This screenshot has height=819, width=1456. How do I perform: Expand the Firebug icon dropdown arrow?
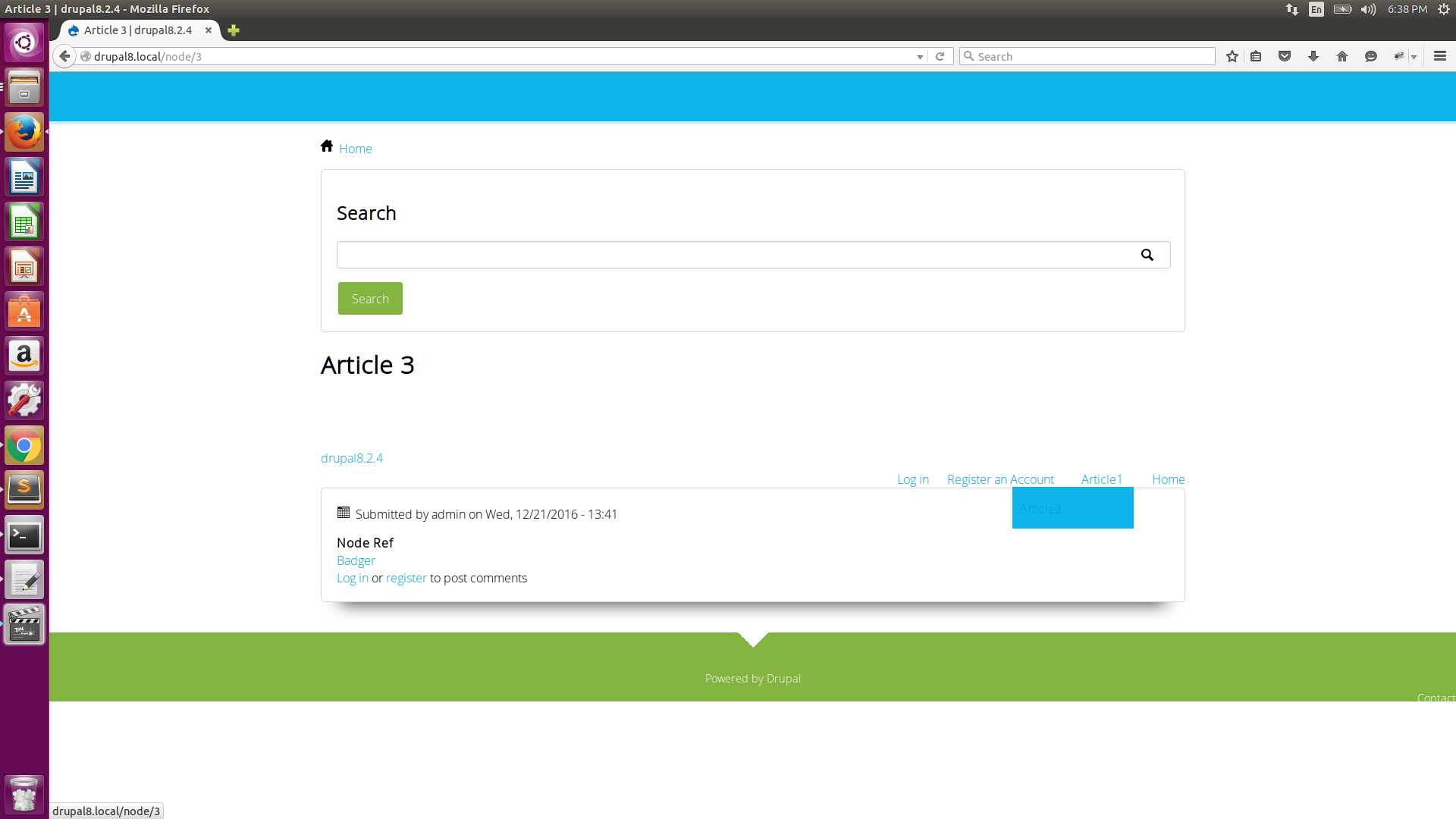click(x=1414, y=57)
